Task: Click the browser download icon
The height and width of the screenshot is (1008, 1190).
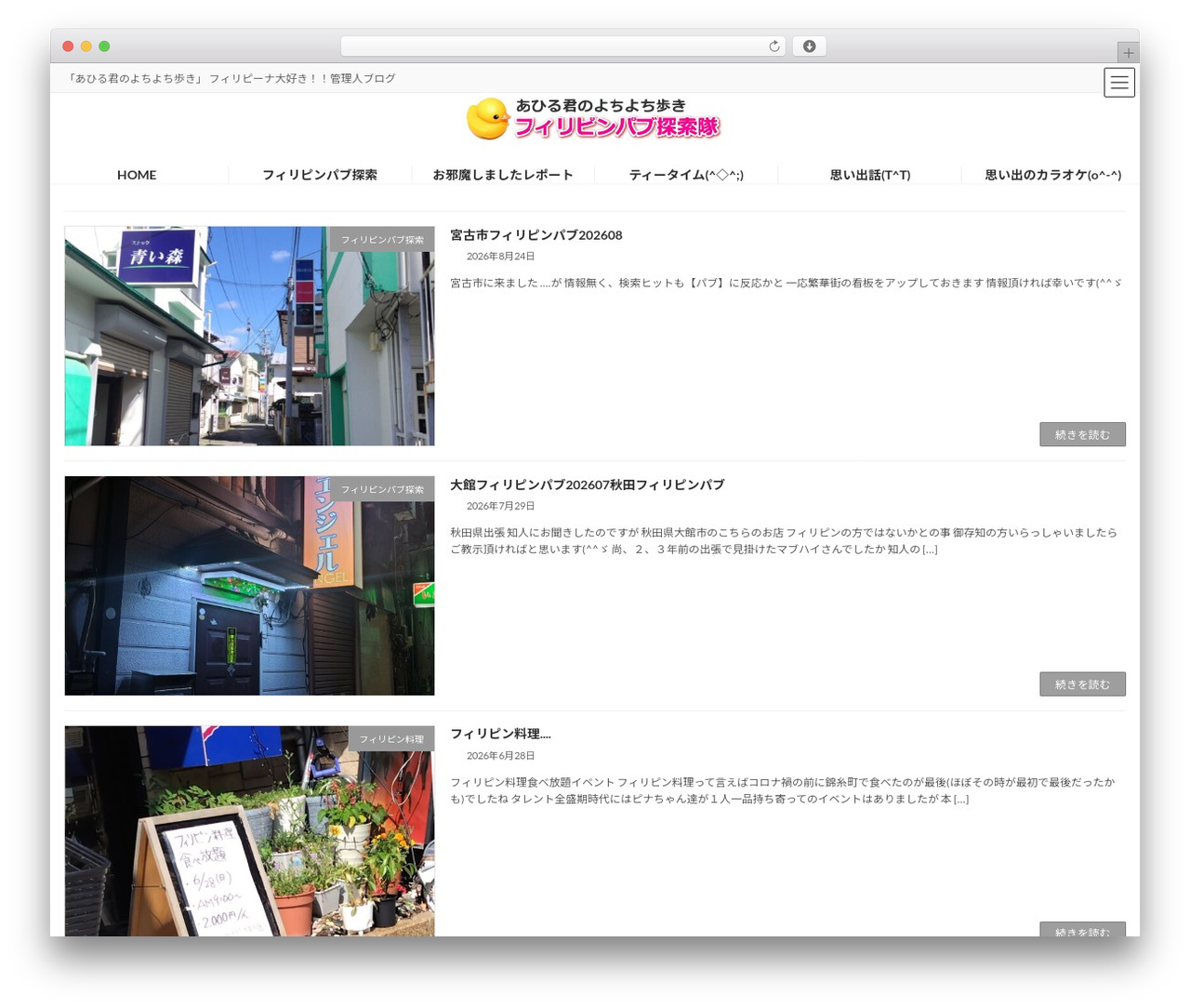Action: (809, 46)
